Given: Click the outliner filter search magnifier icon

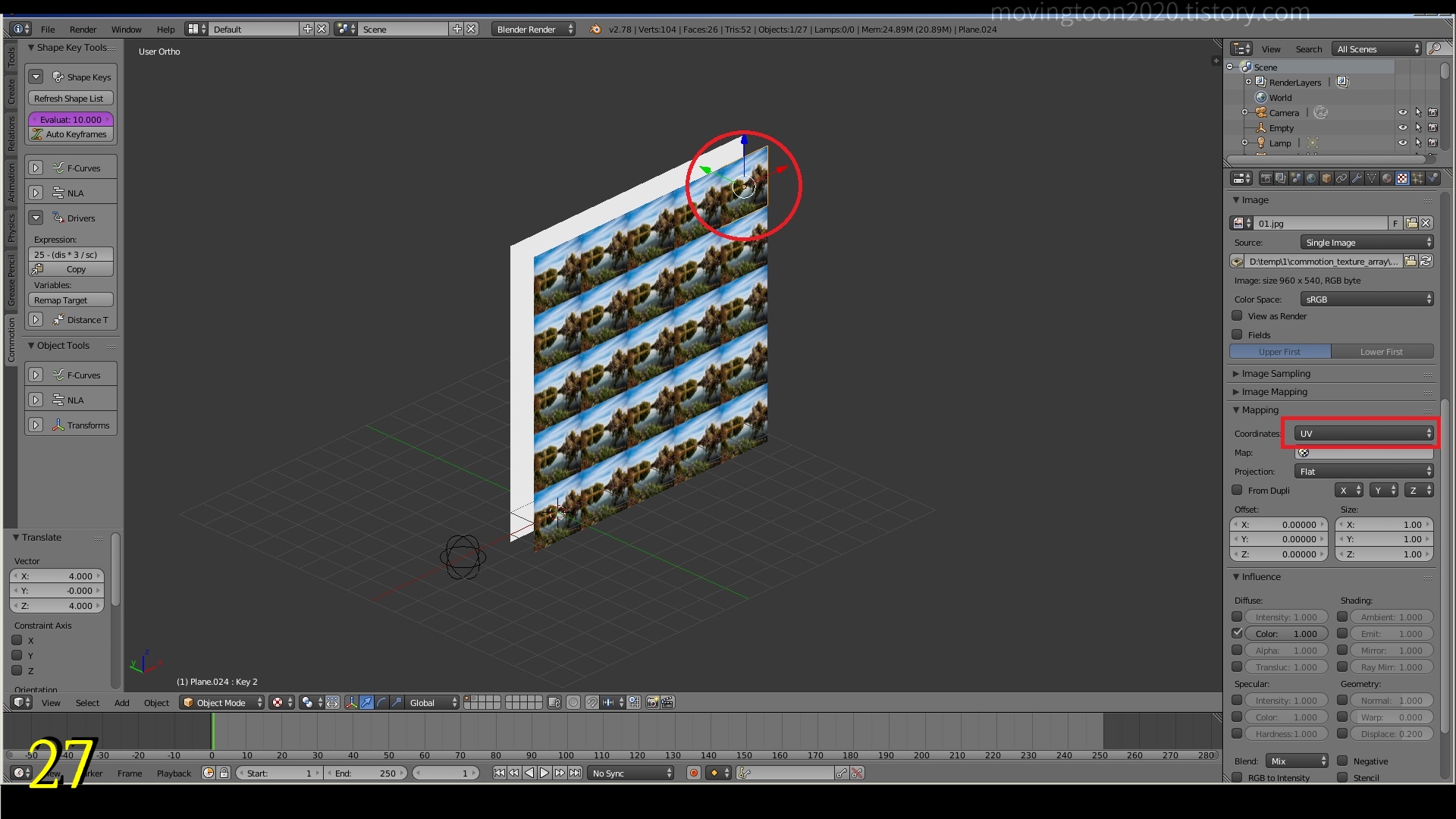Looking at the screenshot, I should click(1435, 49).
